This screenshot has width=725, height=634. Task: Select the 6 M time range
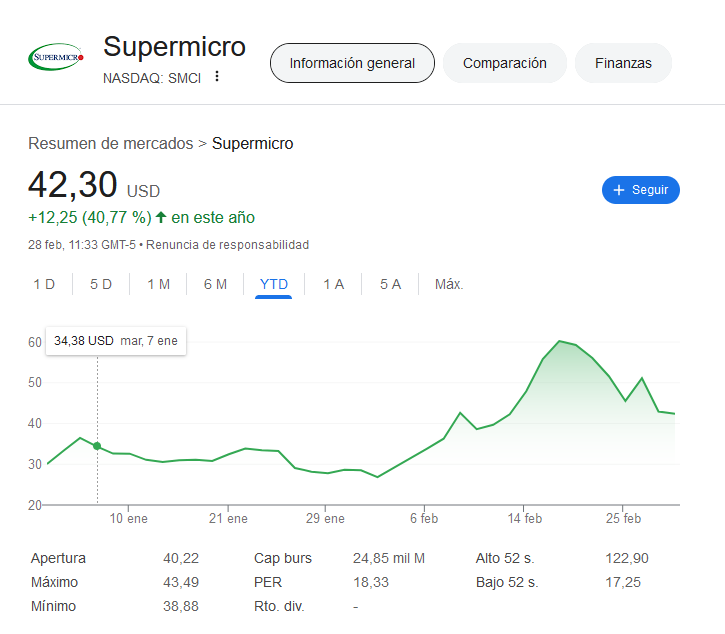(x=215, y=284)
